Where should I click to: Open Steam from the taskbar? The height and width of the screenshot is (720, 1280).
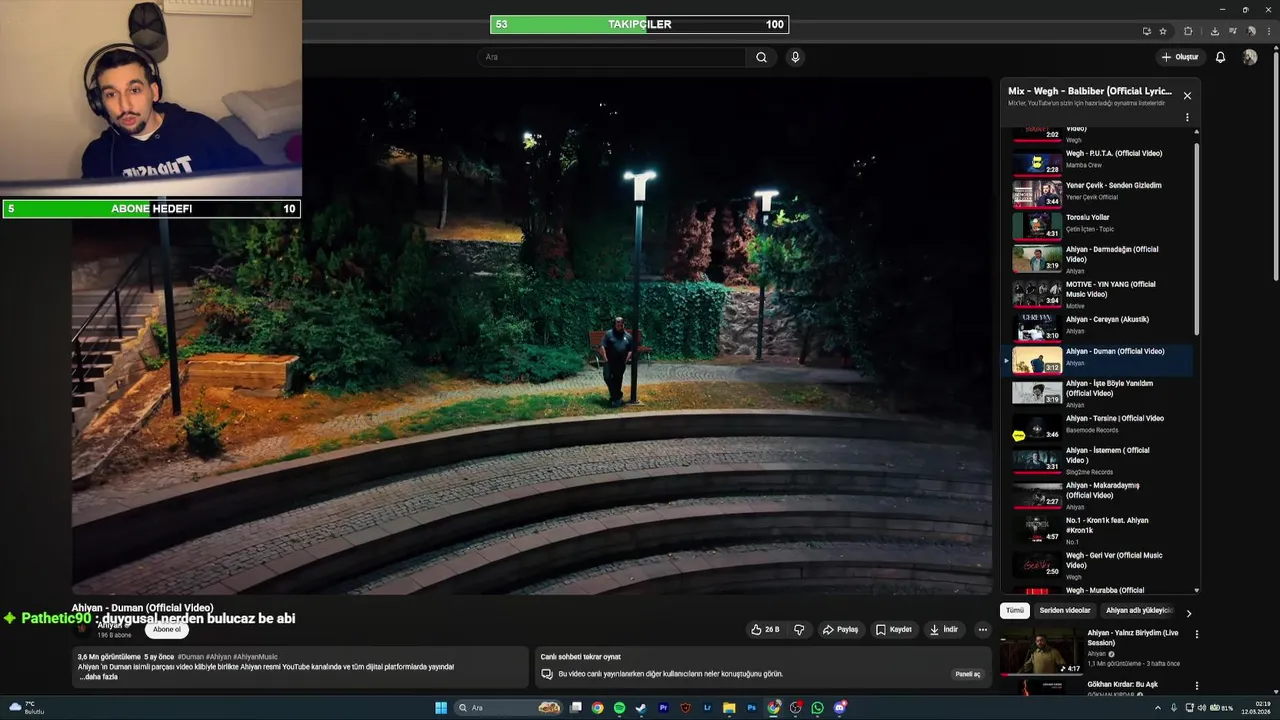pyautogui.click(x=641, y=708)
